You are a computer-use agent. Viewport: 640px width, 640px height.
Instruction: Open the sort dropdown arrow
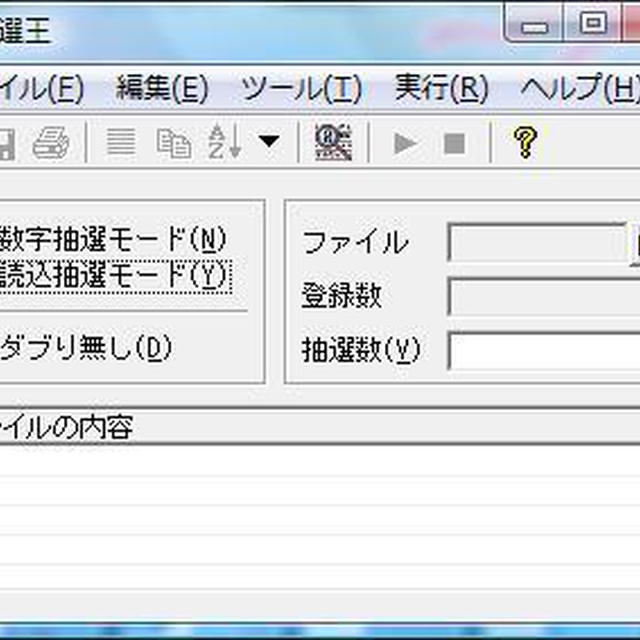pos(269,141)
